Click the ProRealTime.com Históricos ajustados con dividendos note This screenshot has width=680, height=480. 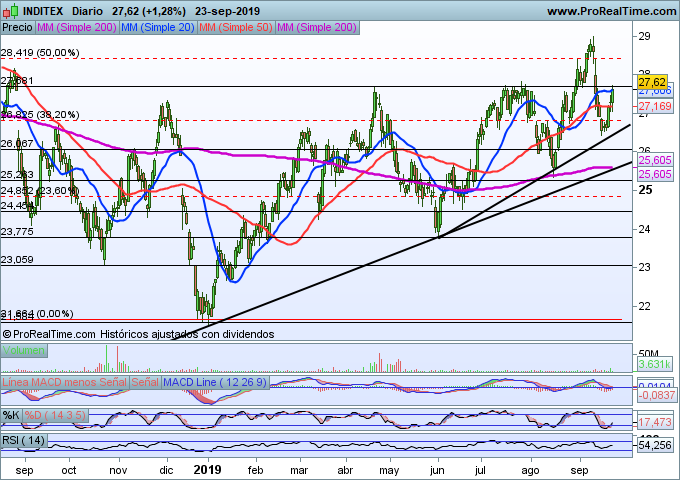click(x=138, y=334)
